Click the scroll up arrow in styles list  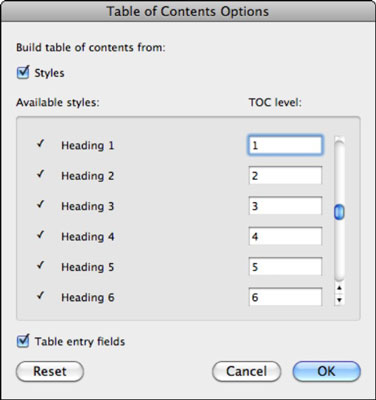(x=339, y=288)
